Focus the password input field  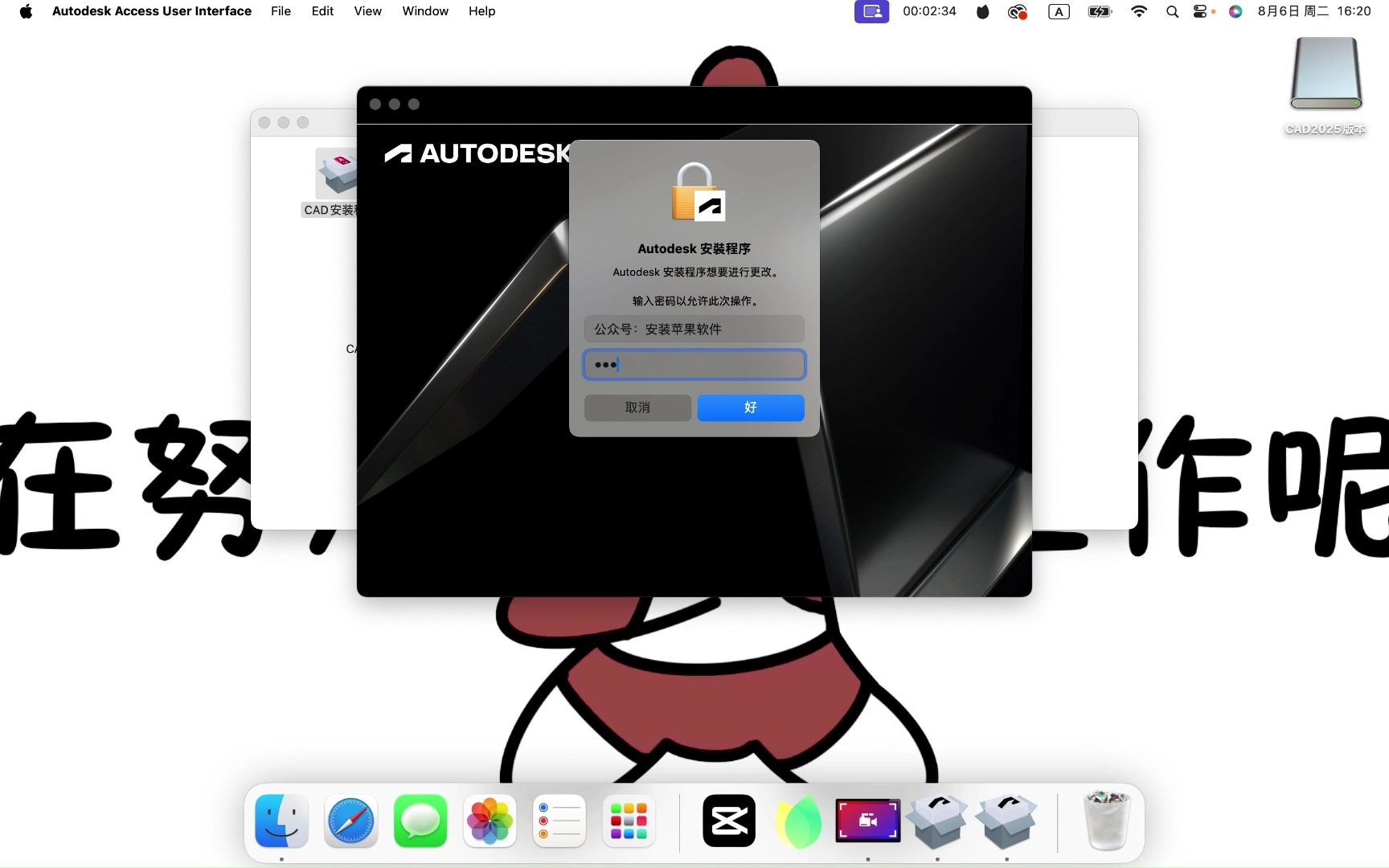[694, 364]
